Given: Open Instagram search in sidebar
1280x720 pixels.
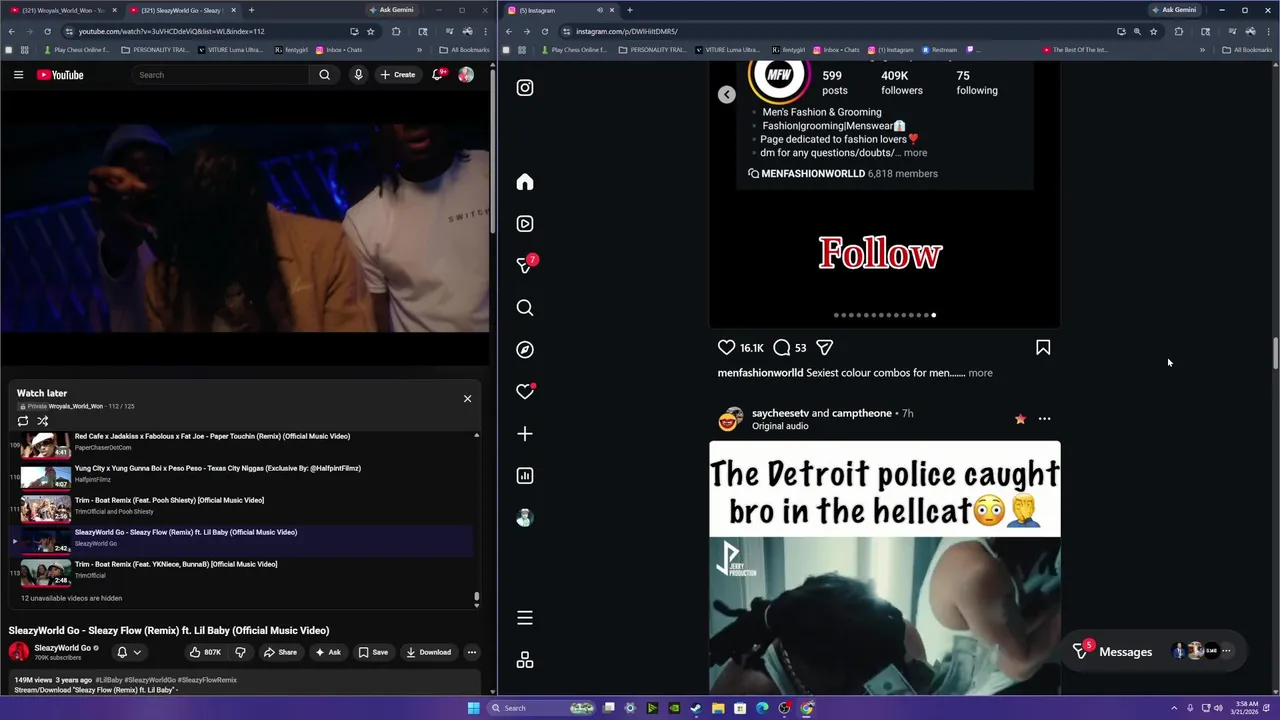Looking at the screenshot, I should (525, 308).
